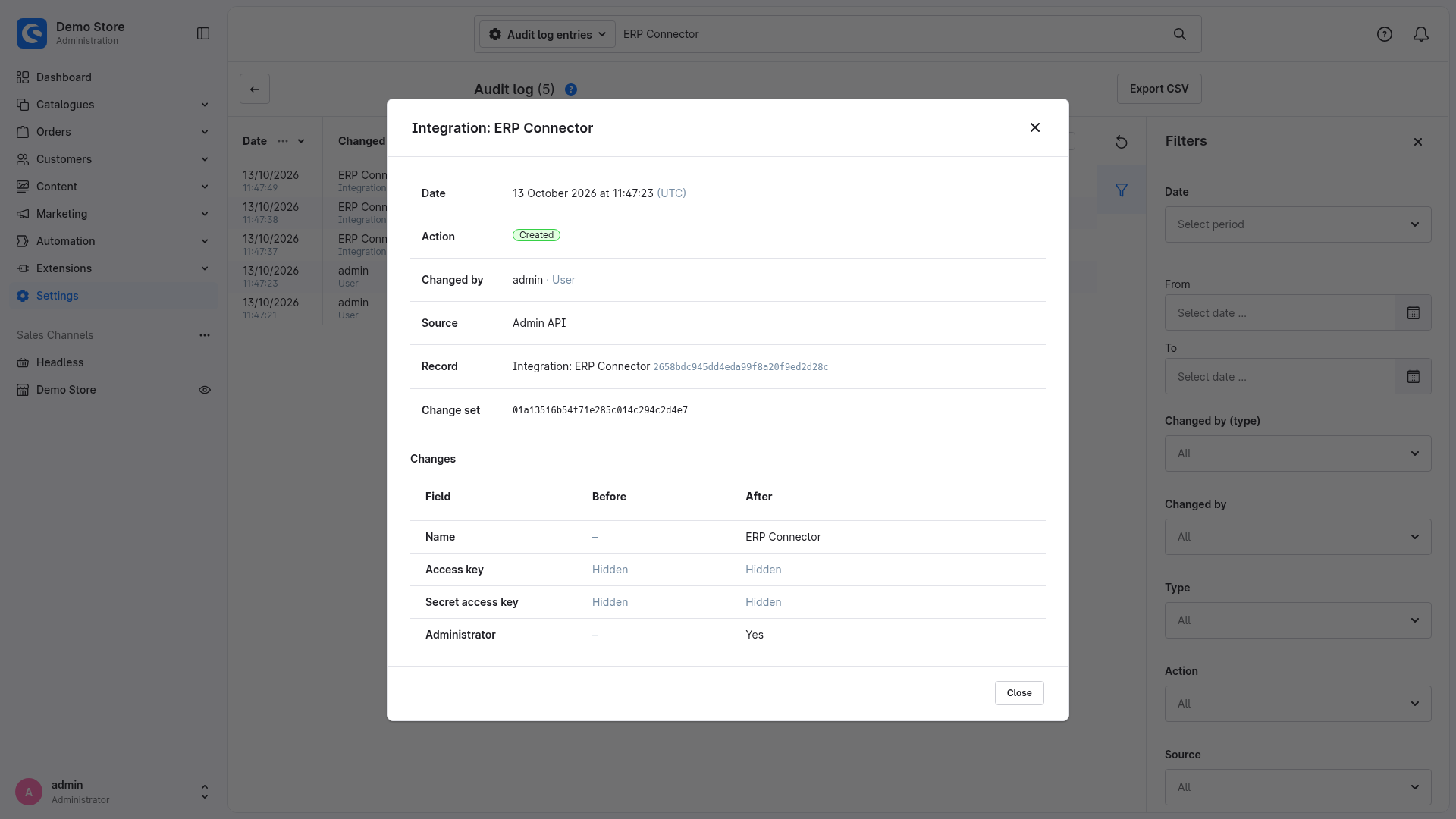Click the record ID link 2658bdc9…
Viewport: 1456px width, 819px height.
click(x=740, y=367)
